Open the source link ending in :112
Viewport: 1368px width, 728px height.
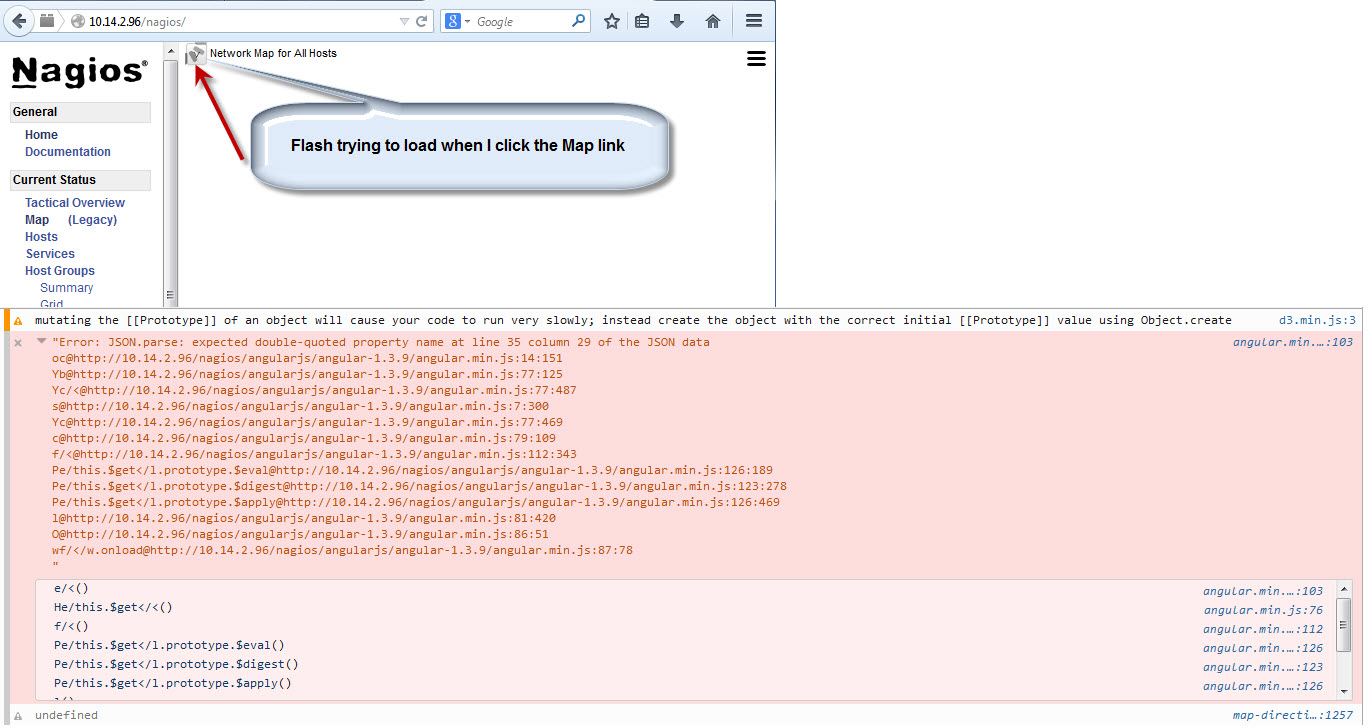pos(1263,629)
